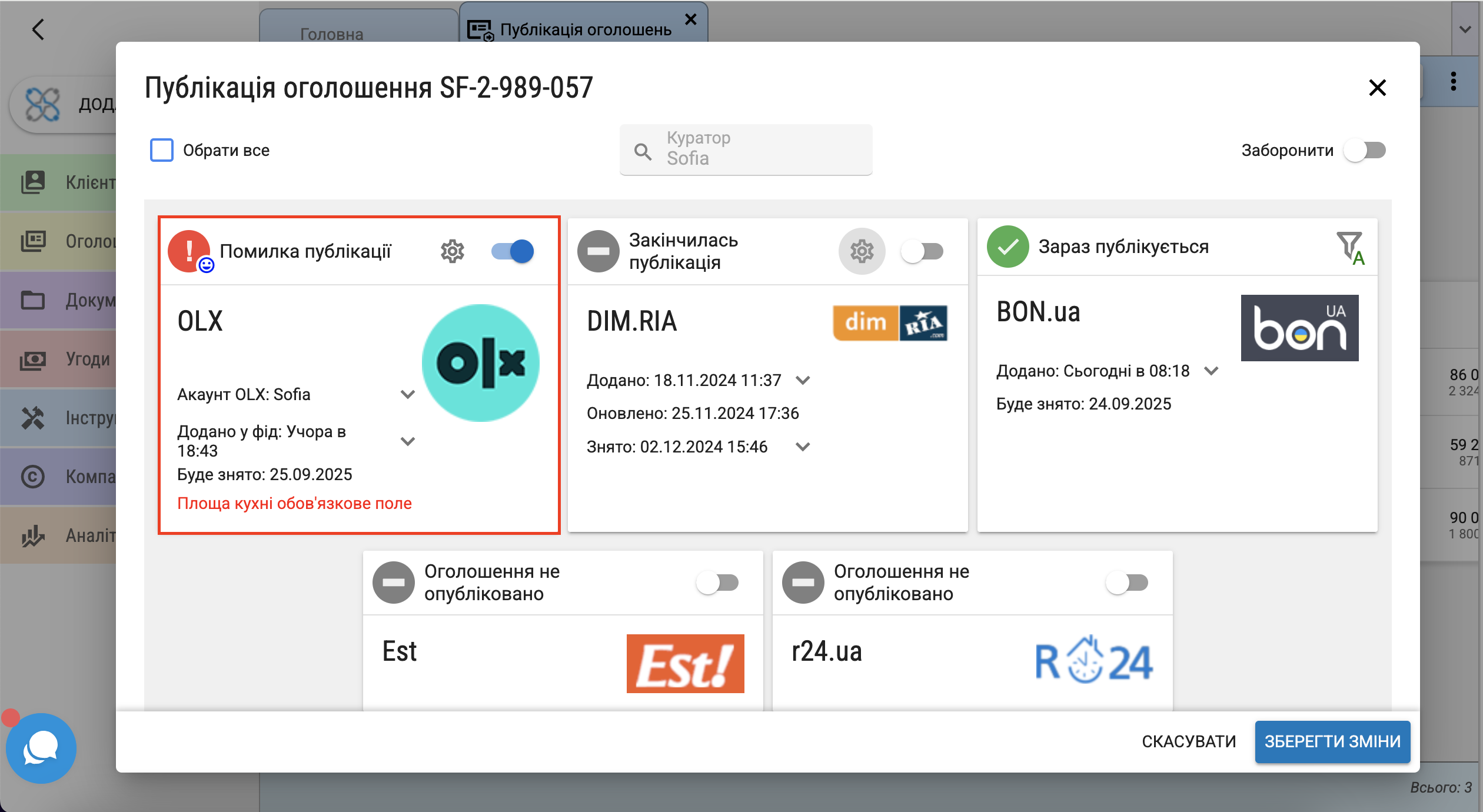1483x812 pixels.
Task: Enable the Est publication switch
Action: [x=717, y=583]
